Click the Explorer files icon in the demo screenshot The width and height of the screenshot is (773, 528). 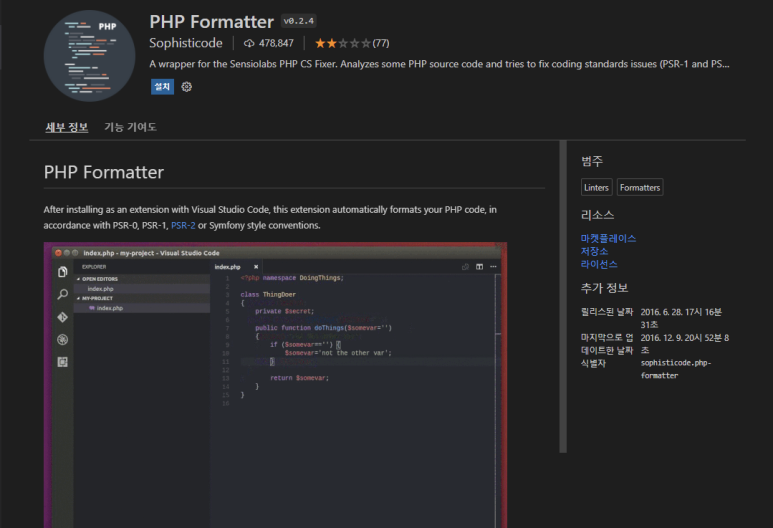(x=63, y=272)
